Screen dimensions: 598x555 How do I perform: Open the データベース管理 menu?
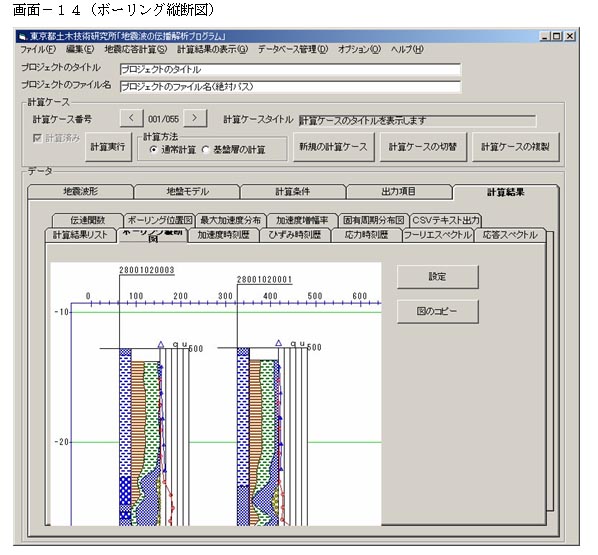293,49
